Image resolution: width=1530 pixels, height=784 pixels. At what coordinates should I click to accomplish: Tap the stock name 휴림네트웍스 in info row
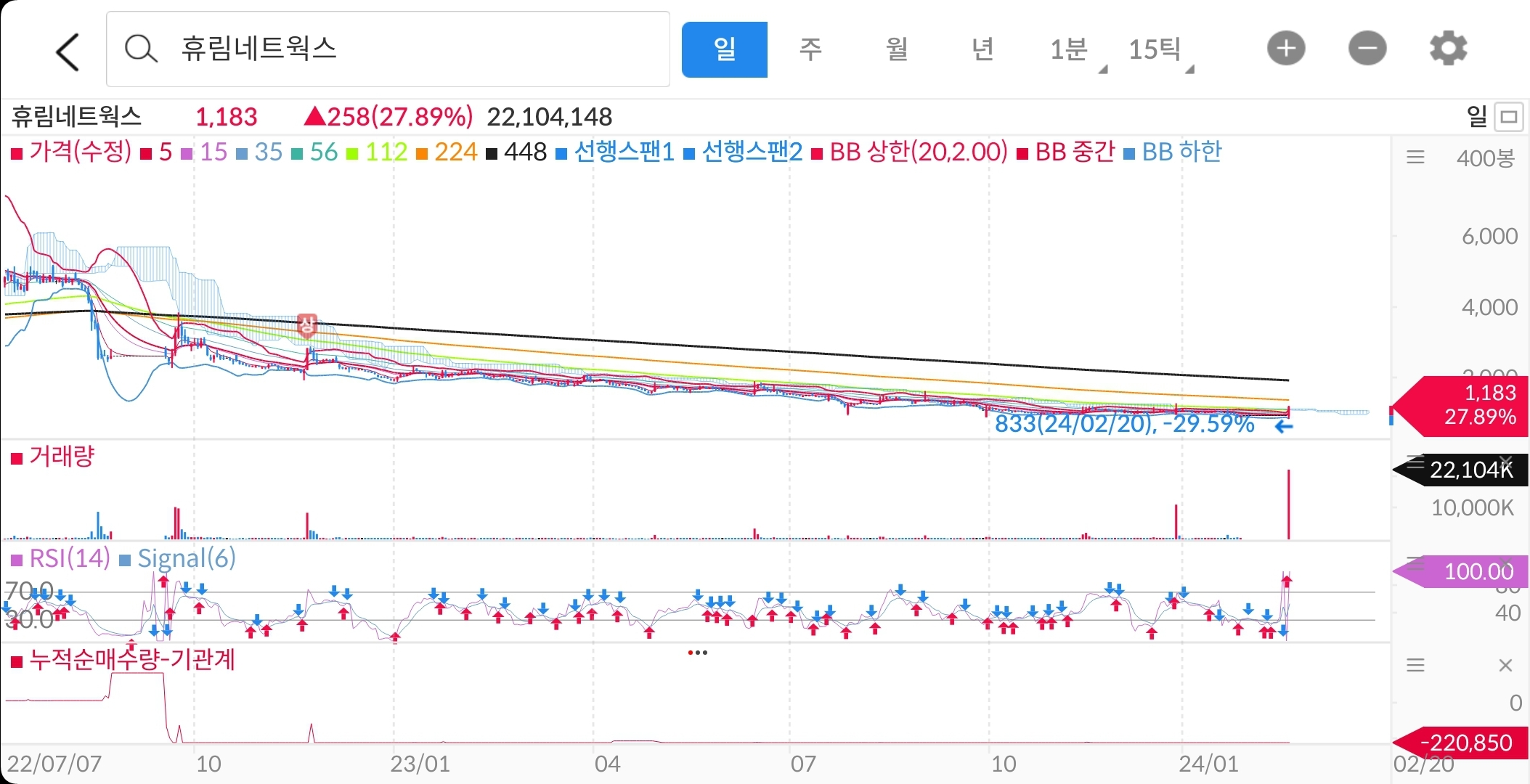point(76,117)
